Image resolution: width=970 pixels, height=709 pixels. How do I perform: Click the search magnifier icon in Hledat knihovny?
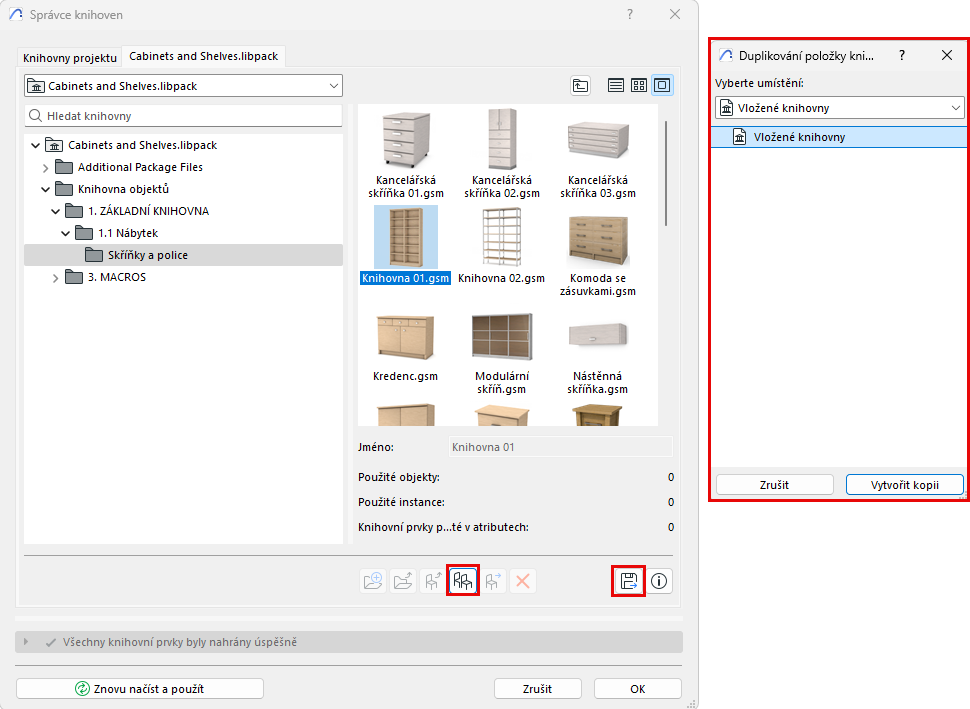[x=36, y=116]
